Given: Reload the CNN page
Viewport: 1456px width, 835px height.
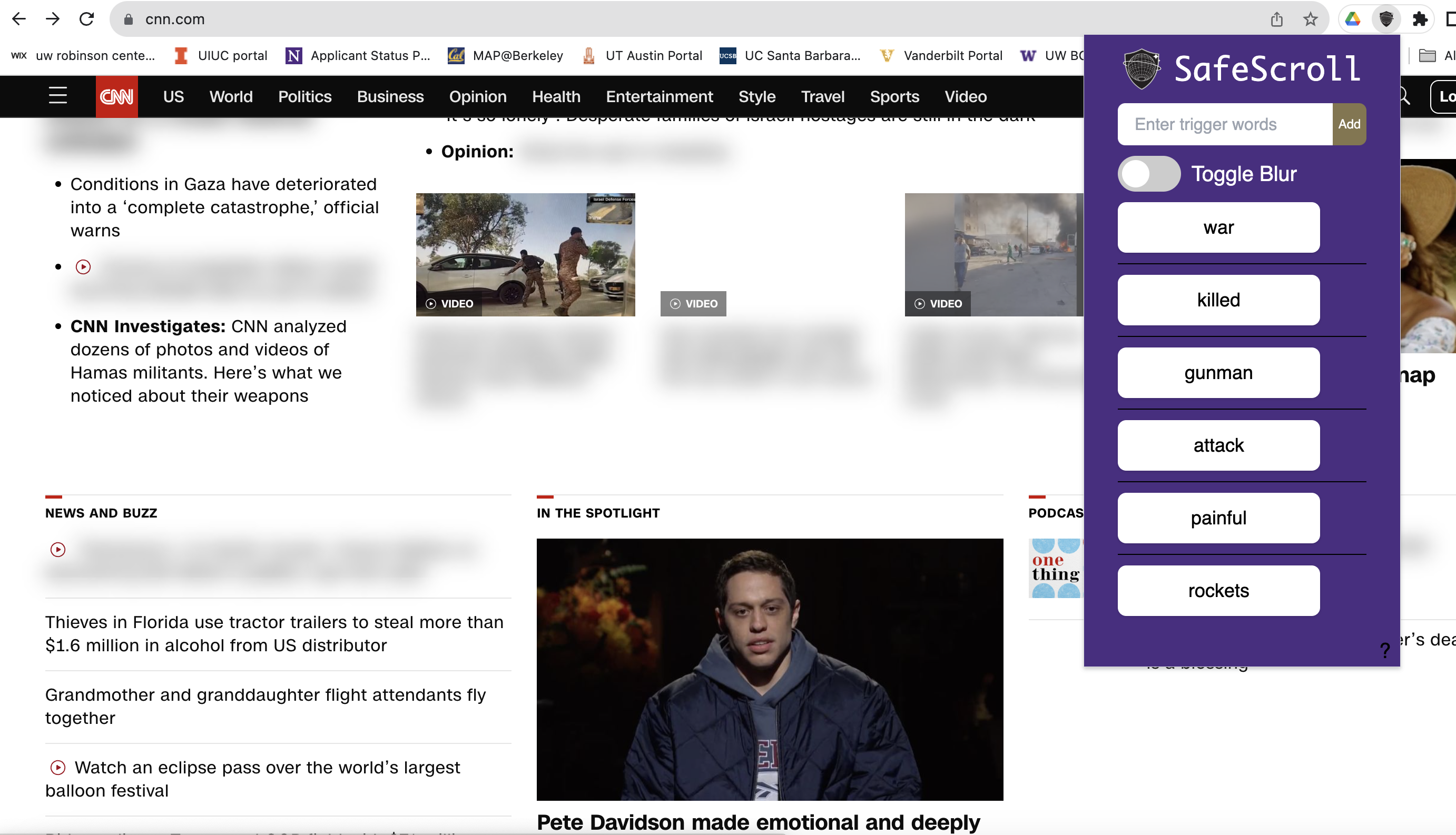Looking at the screenshot, I should point(86,19).
